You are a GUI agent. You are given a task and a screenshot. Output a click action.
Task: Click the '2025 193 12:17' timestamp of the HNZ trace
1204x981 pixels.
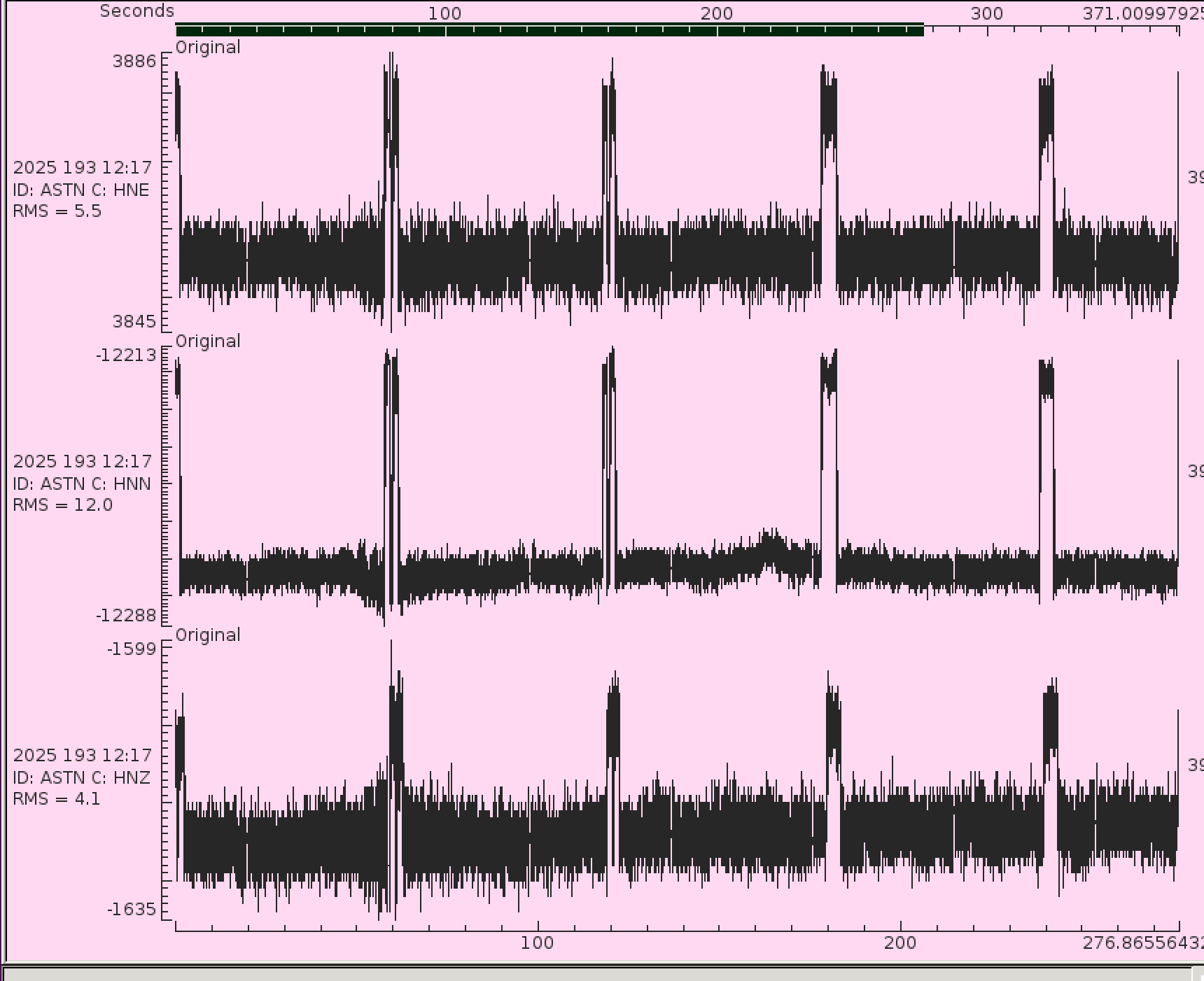click(x=82, y=755)
